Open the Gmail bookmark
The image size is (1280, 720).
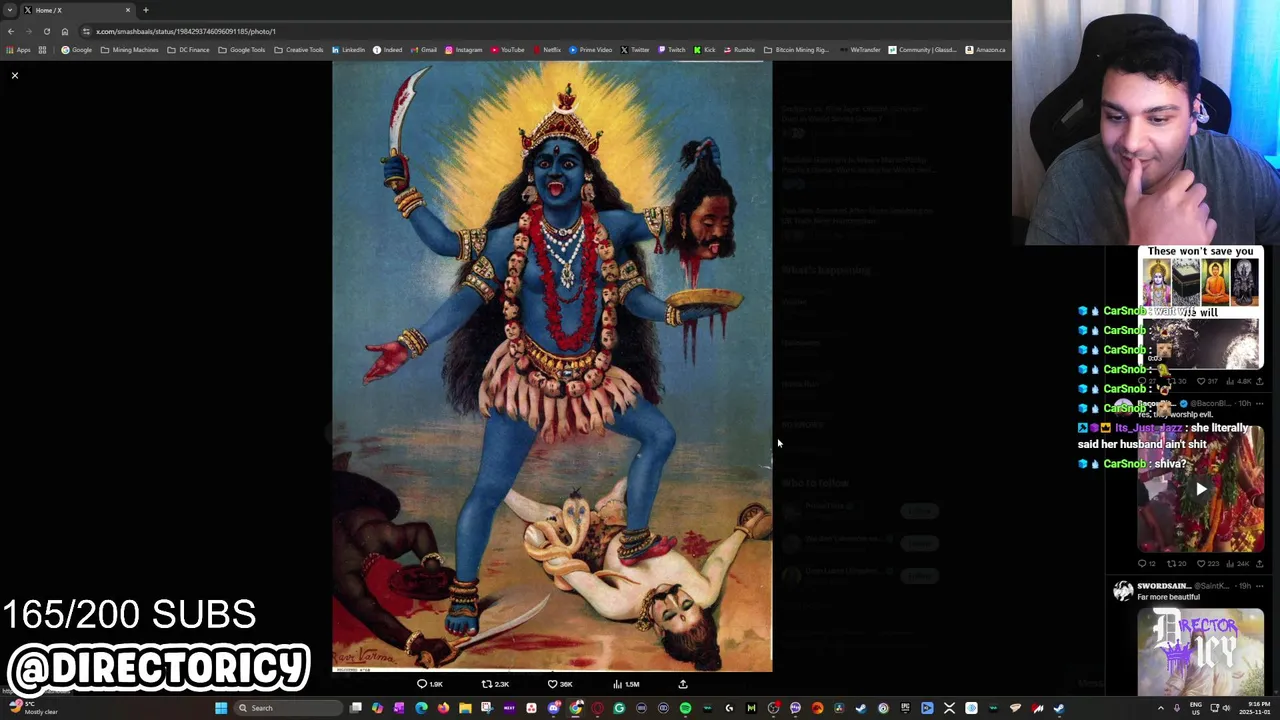click(423, 50)
